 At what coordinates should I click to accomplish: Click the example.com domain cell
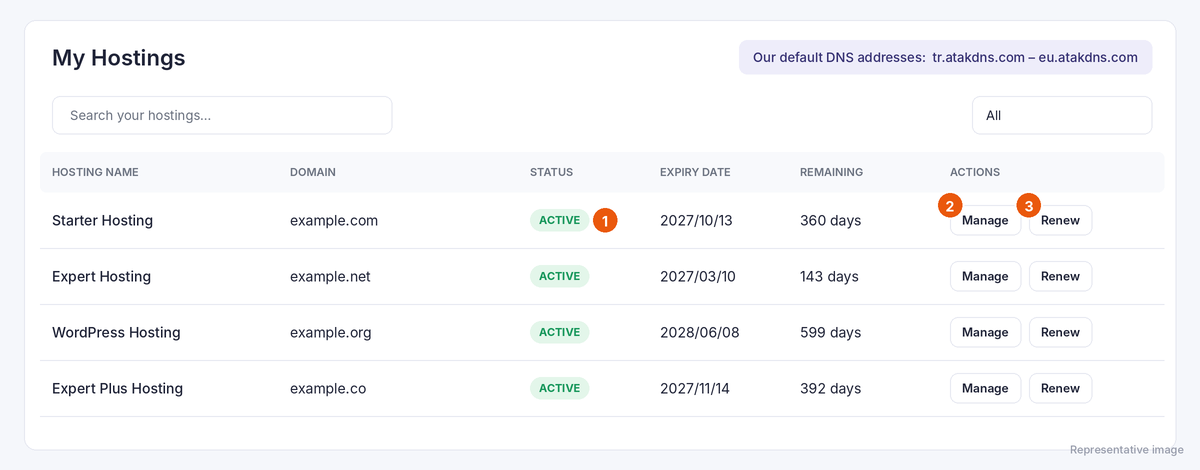pos(334,220)
